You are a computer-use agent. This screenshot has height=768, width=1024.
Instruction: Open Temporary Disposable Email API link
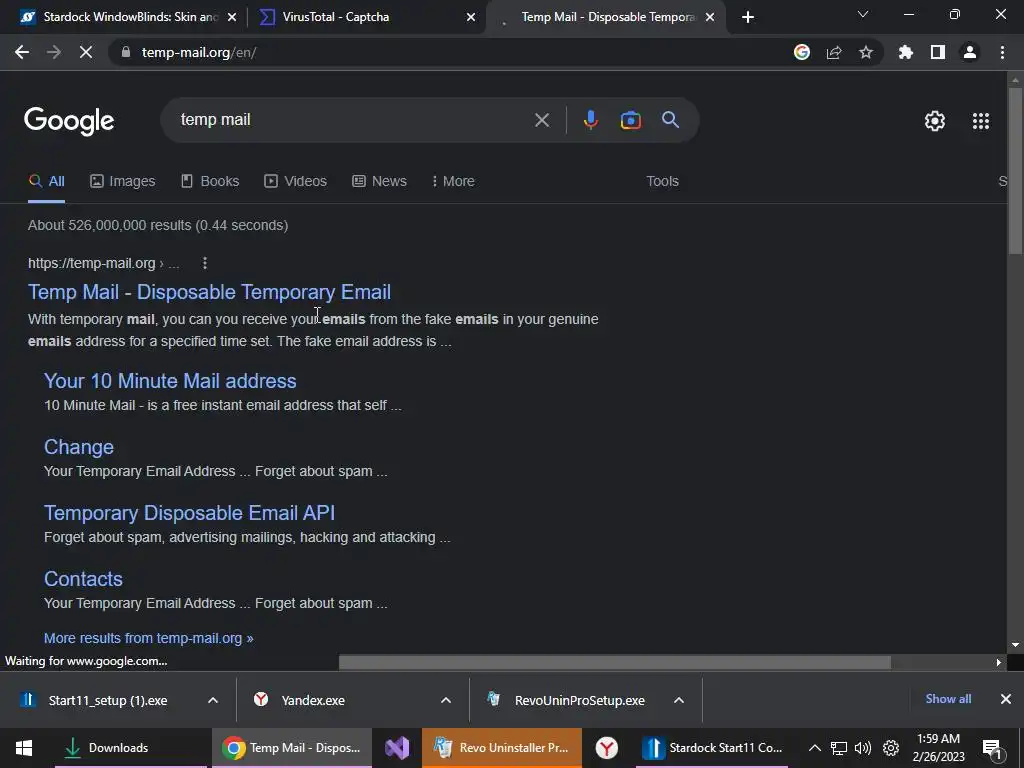click(x=189, y=513)
